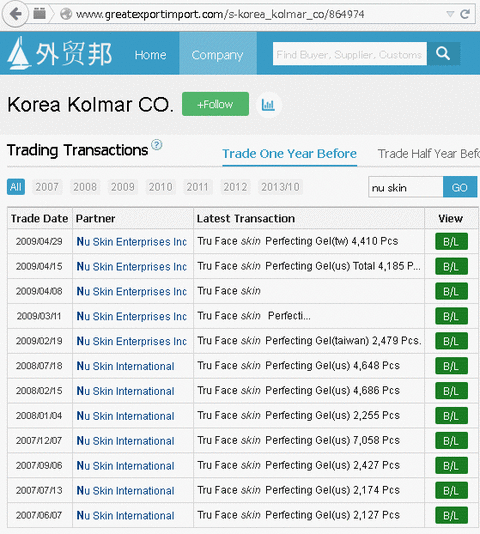Go back with the browser back arrow
This screenshot has width=480, height=534.
click(15, 14)
